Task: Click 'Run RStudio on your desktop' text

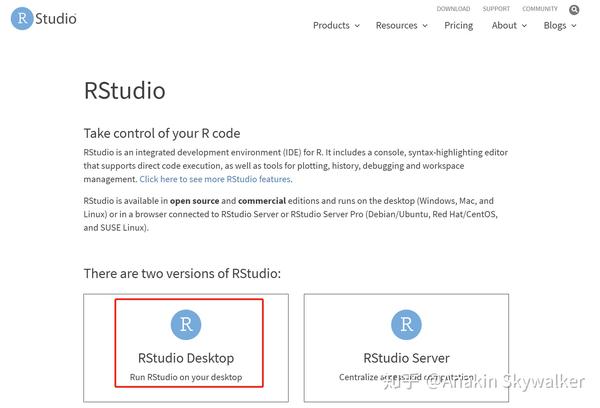Action: 186,377
